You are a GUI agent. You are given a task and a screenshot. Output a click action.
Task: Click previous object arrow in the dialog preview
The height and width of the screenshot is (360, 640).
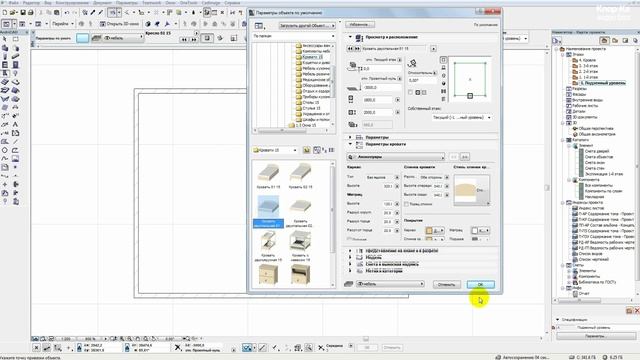click(x=350, y=49)
